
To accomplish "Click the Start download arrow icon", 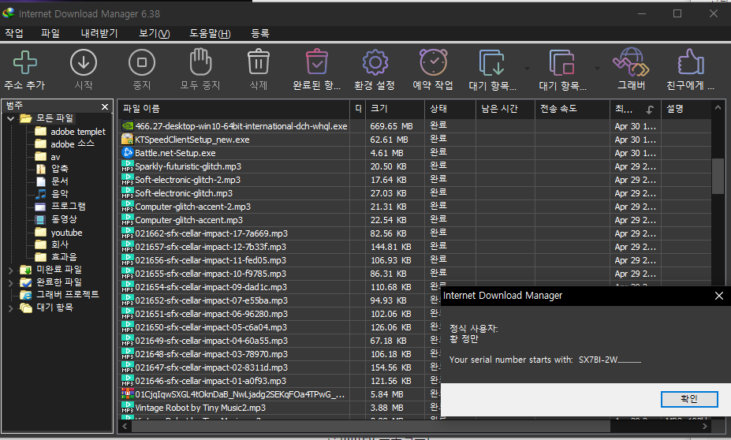I will (x=83, y=62).
